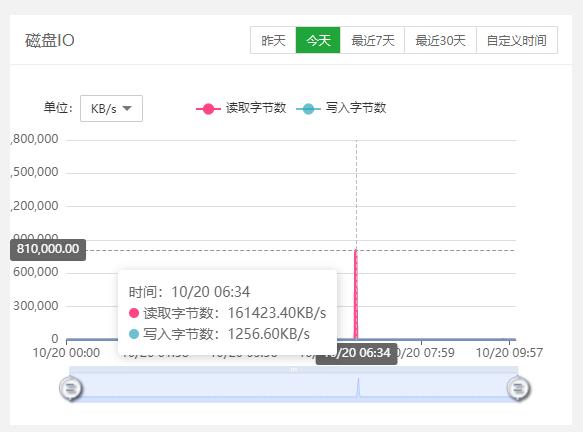Open the 自定义时间 custom time picker
Viewport: 583px width, 432px height.
517,40
